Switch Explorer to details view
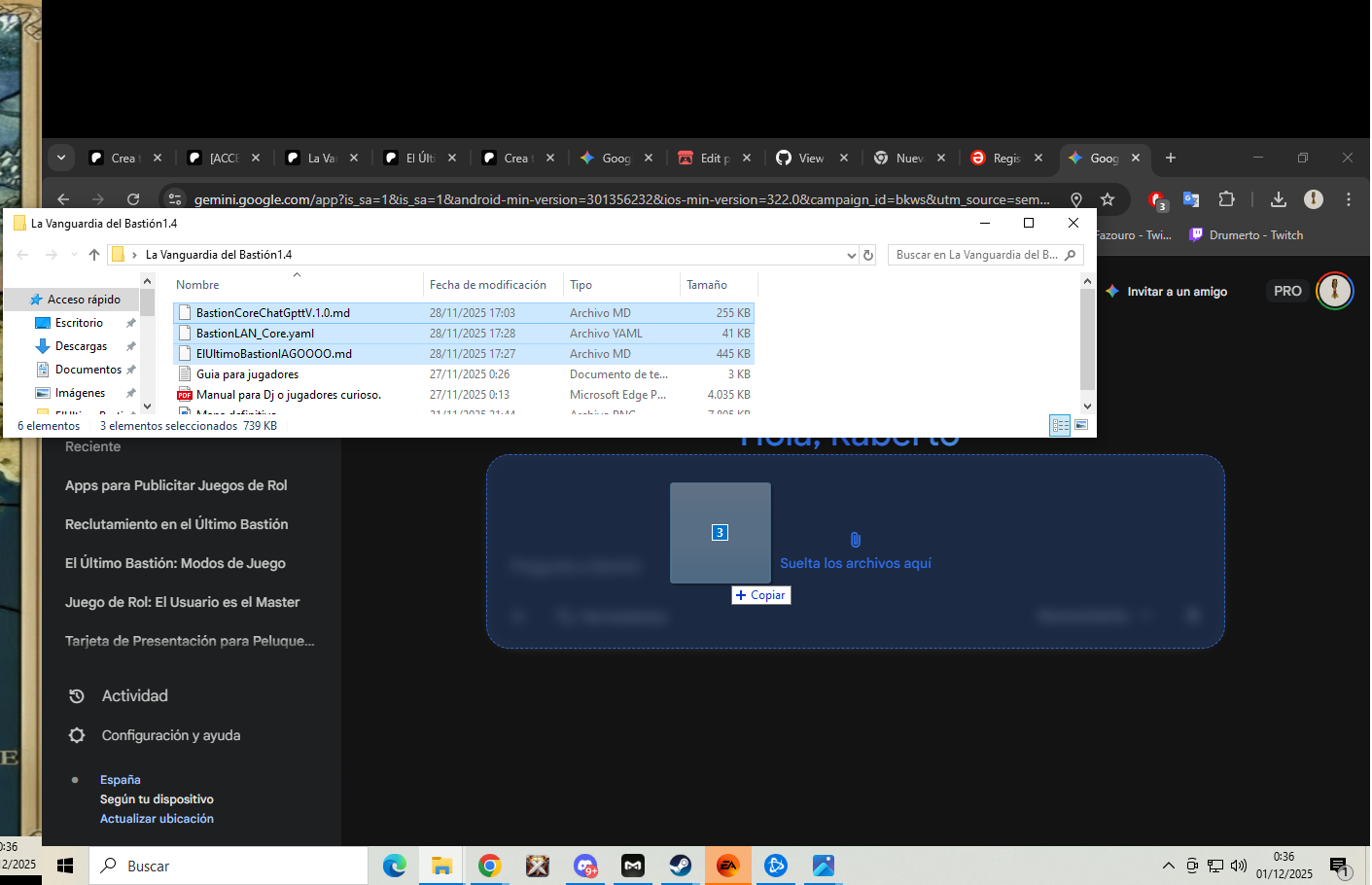1372x885 pixels. (x=1060, y=425)
